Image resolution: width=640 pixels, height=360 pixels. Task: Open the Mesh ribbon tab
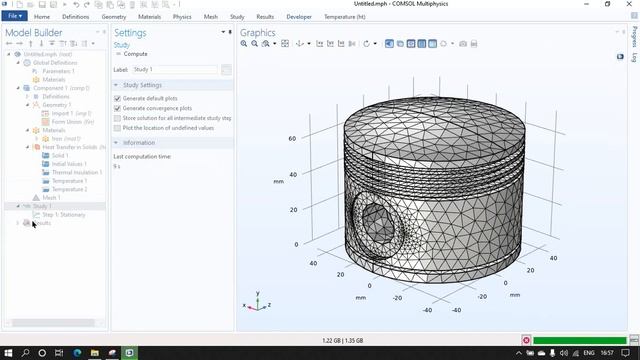211,17
